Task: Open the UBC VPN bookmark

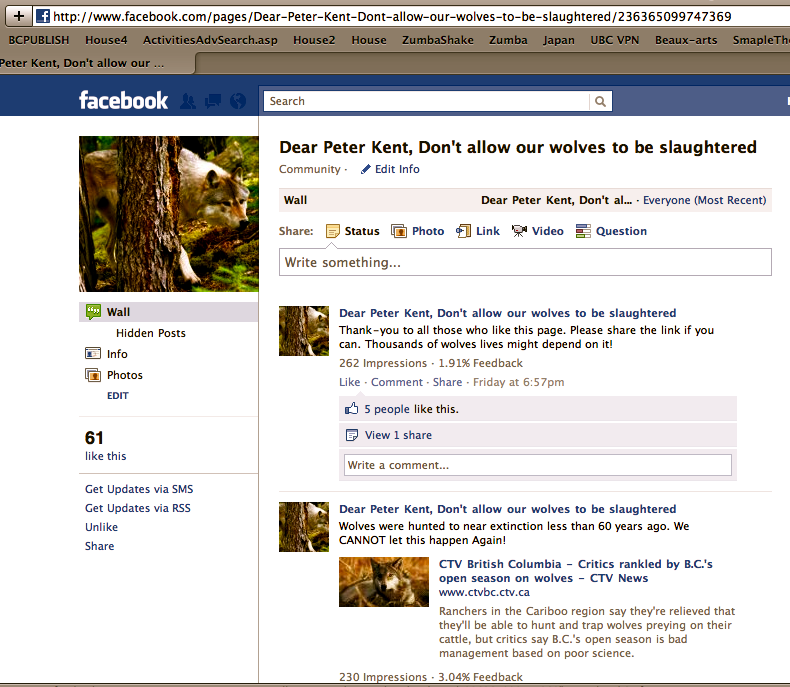Action: pos(614,40)
